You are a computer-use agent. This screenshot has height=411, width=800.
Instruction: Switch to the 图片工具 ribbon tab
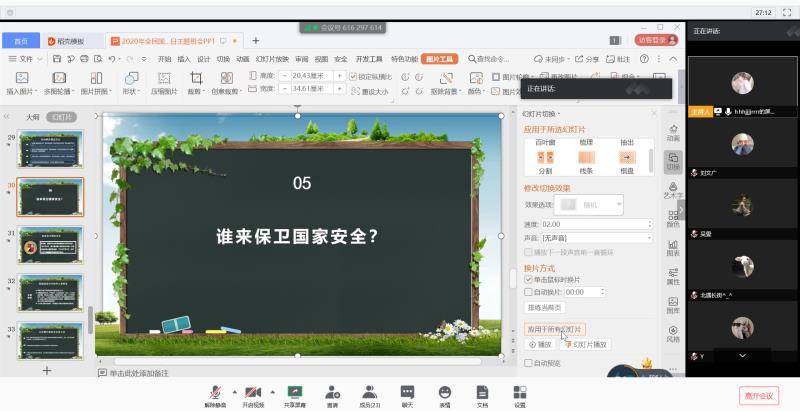tap(440, 59)
